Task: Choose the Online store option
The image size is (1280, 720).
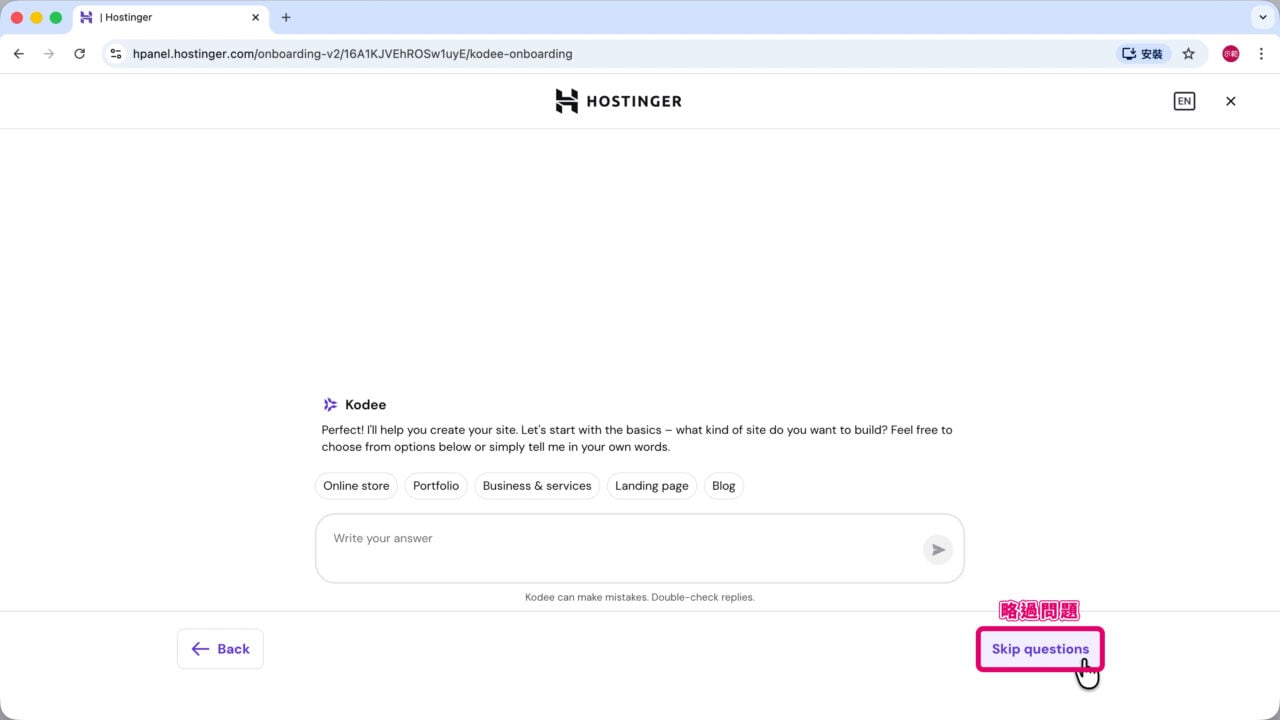Action: click(x=356, y=486)
